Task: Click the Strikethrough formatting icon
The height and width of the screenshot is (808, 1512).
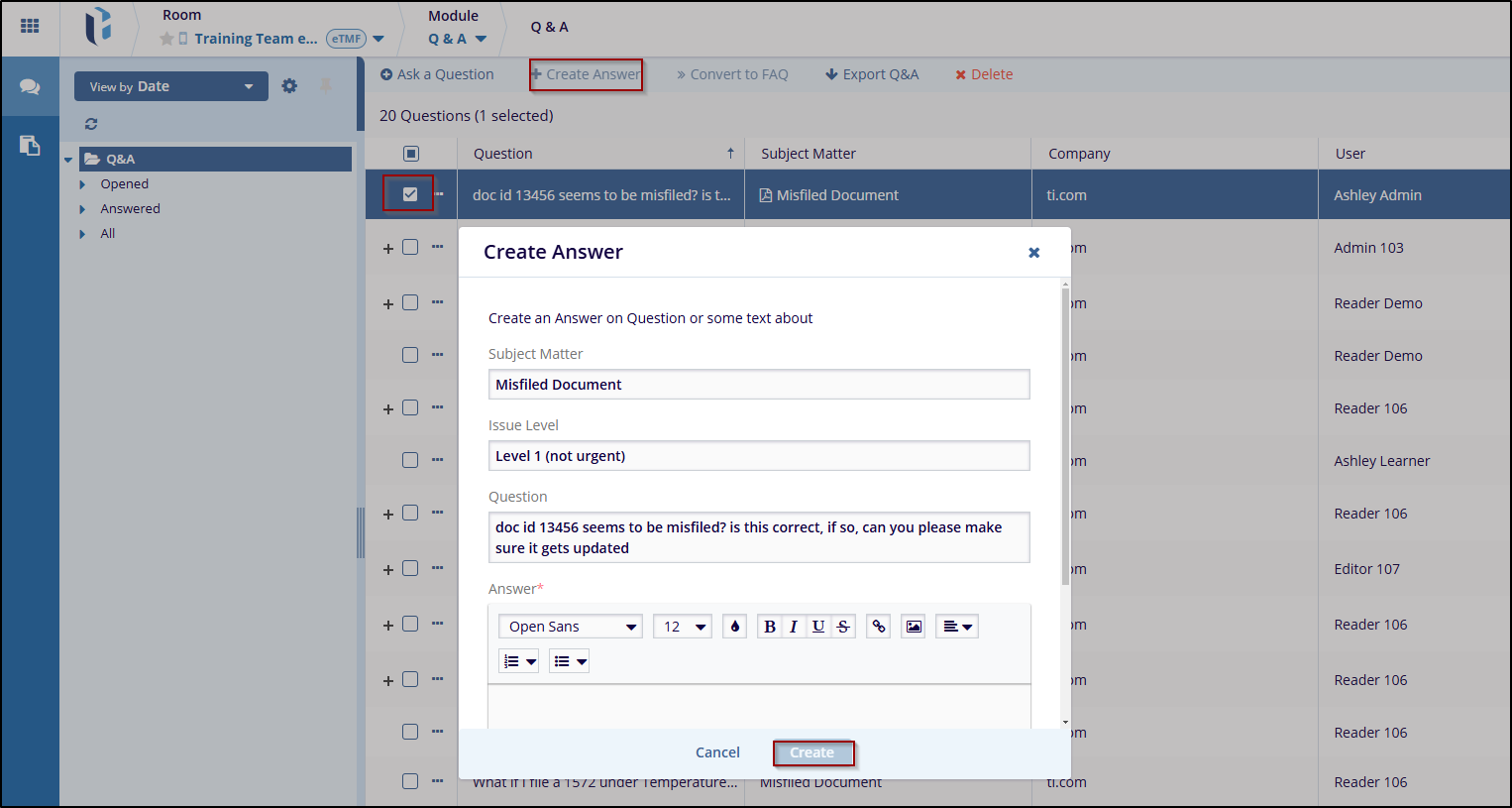Action: pyautogui.click(x=843, y=627)
